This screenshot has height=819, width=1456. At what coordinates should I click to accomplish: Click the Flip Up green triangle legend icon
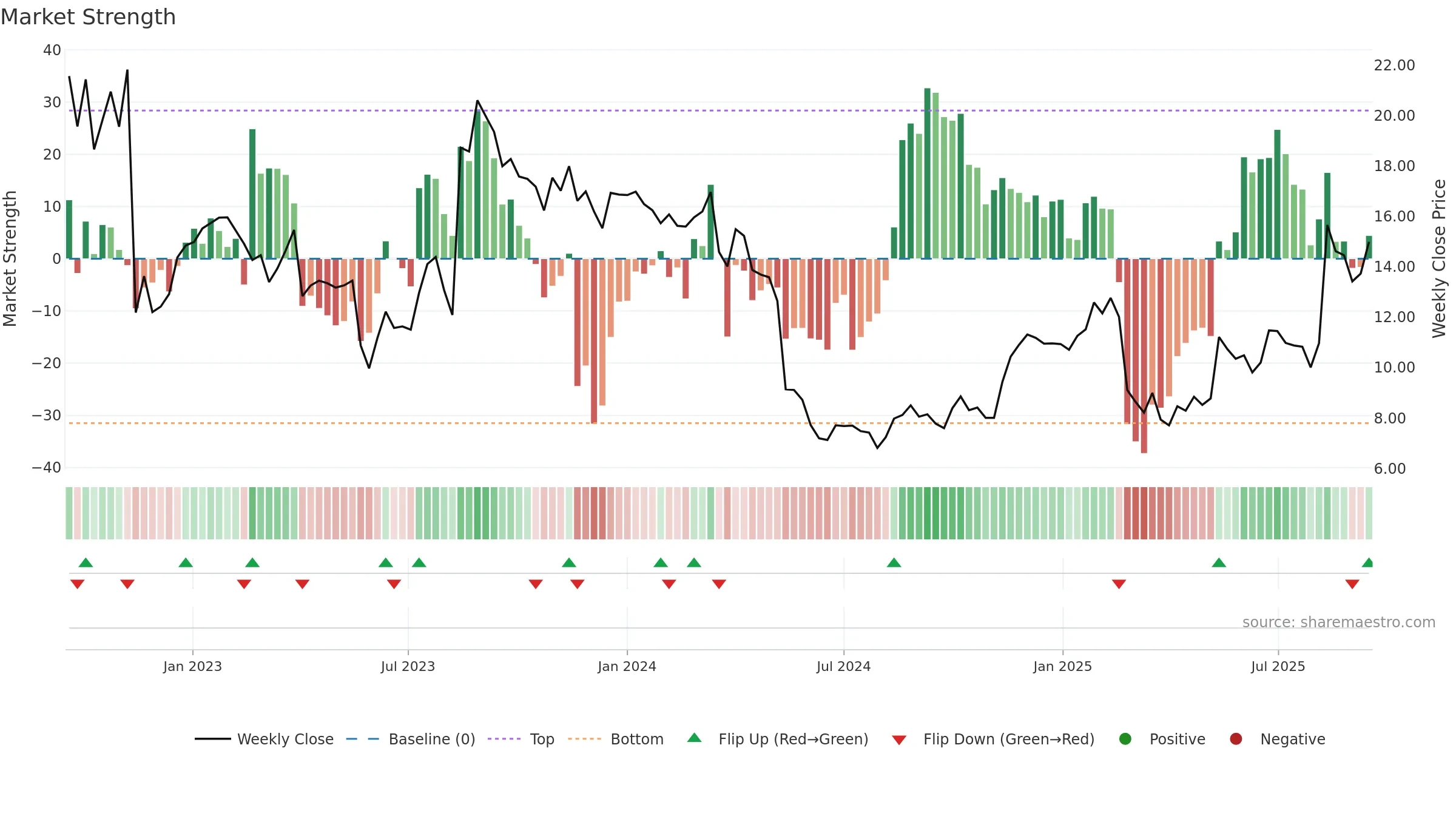[695, 738]
